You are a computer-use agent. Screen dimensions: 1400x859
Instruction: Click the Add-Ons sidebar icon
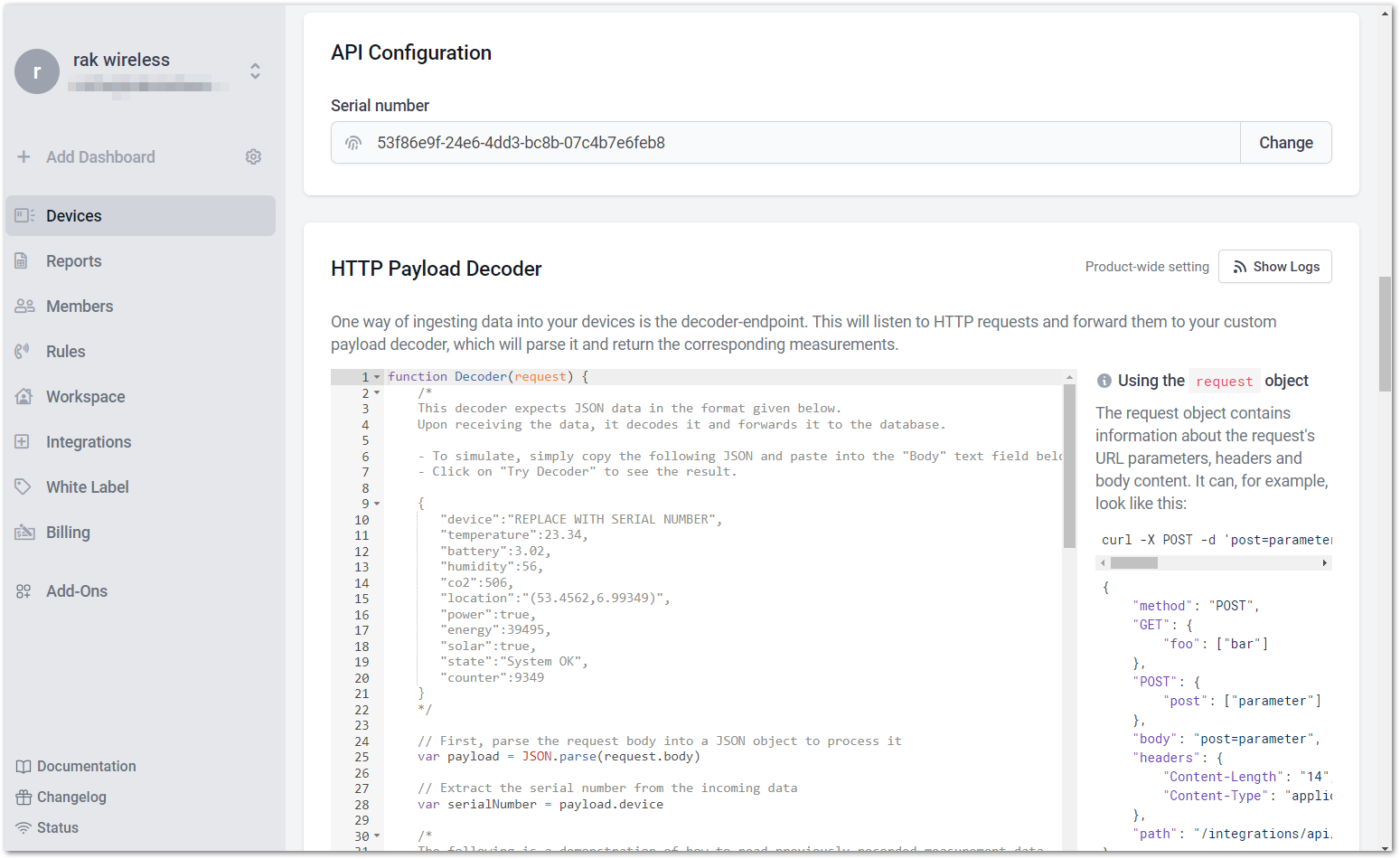click(x=23, y=591)
